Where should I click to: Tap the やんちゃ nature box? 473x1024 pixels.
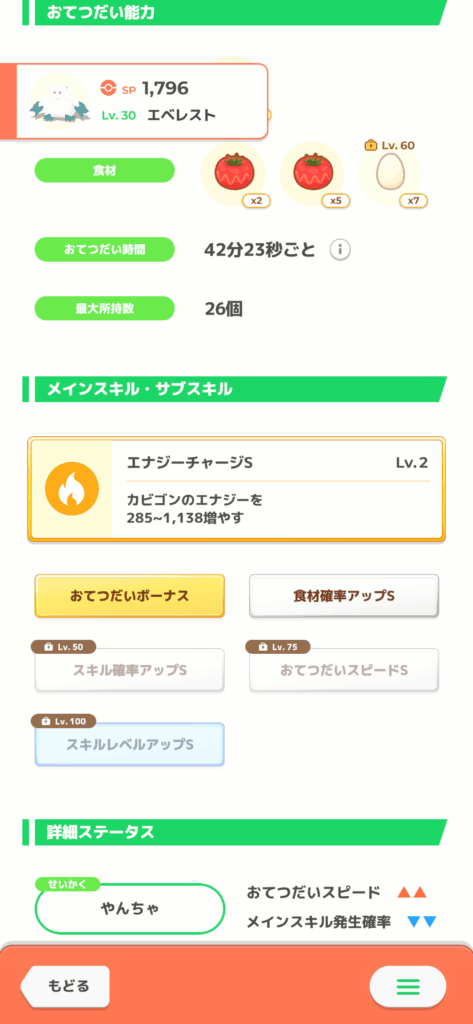(x=129, y=908)
